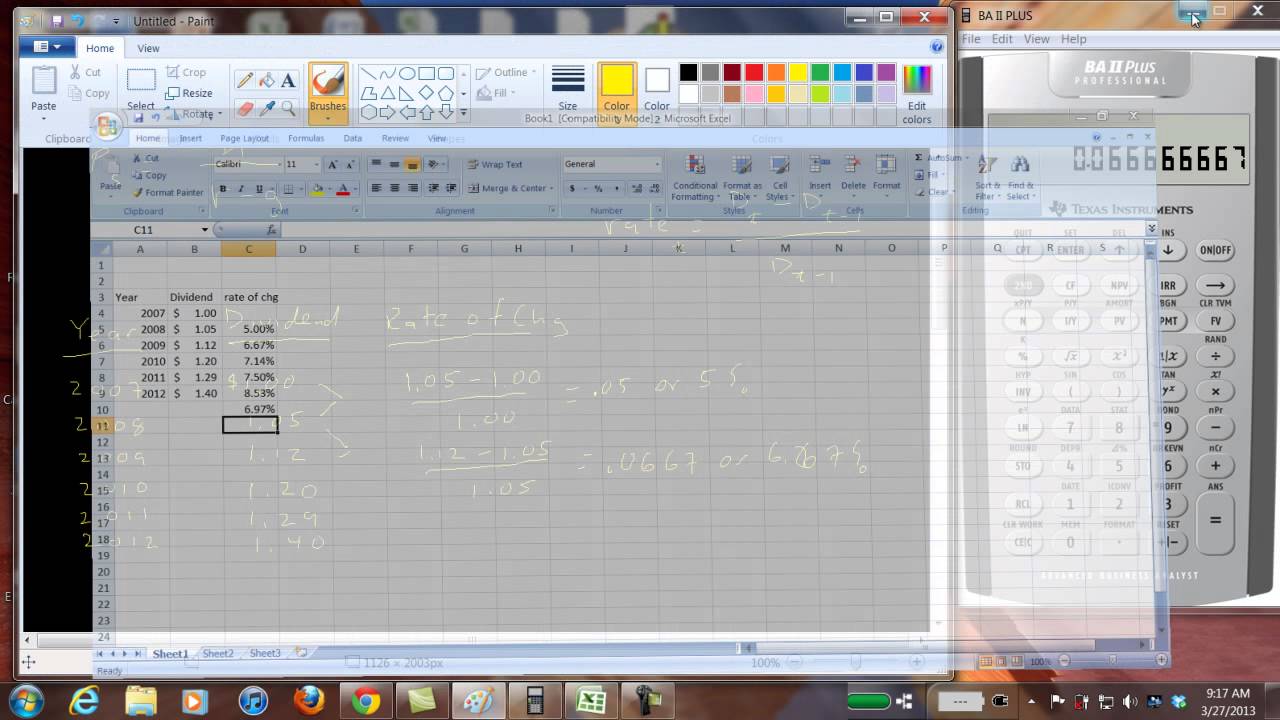The width and height of the screenshot is (1280, 720).
Task: Pick the Triangle shape
Action: tap(387, 93)
